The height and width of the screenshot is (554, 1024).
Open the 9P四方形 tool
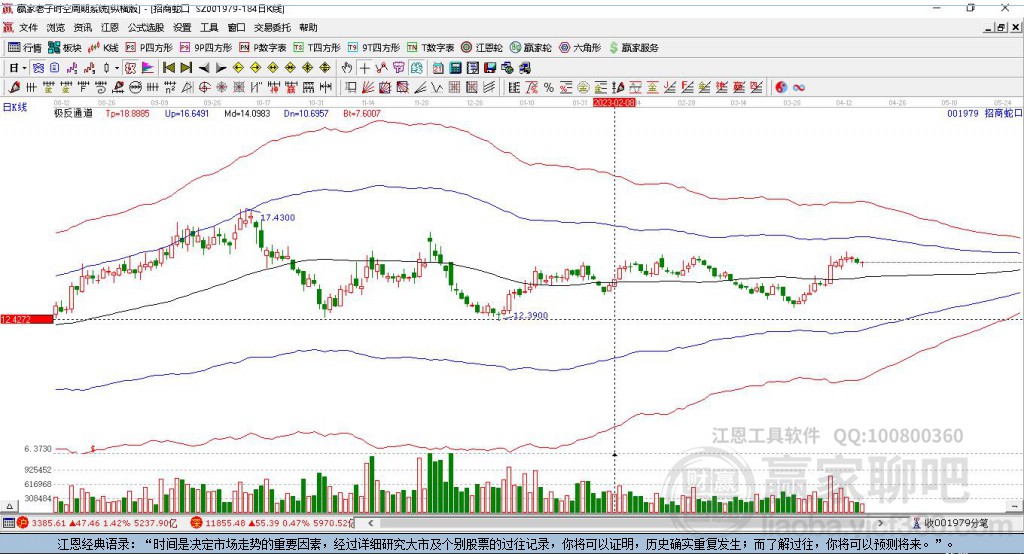tap(206, 48)
